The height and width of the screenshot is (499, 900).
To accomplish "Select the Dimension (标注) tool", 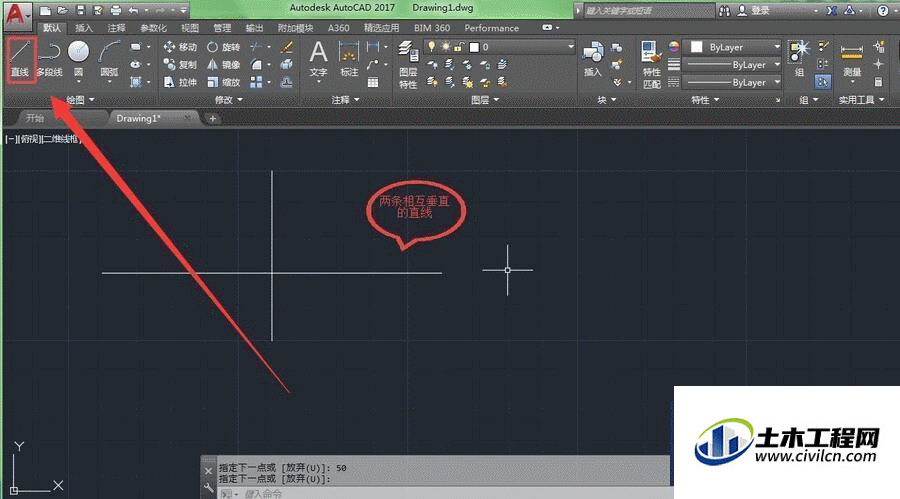I will (349, 59).
